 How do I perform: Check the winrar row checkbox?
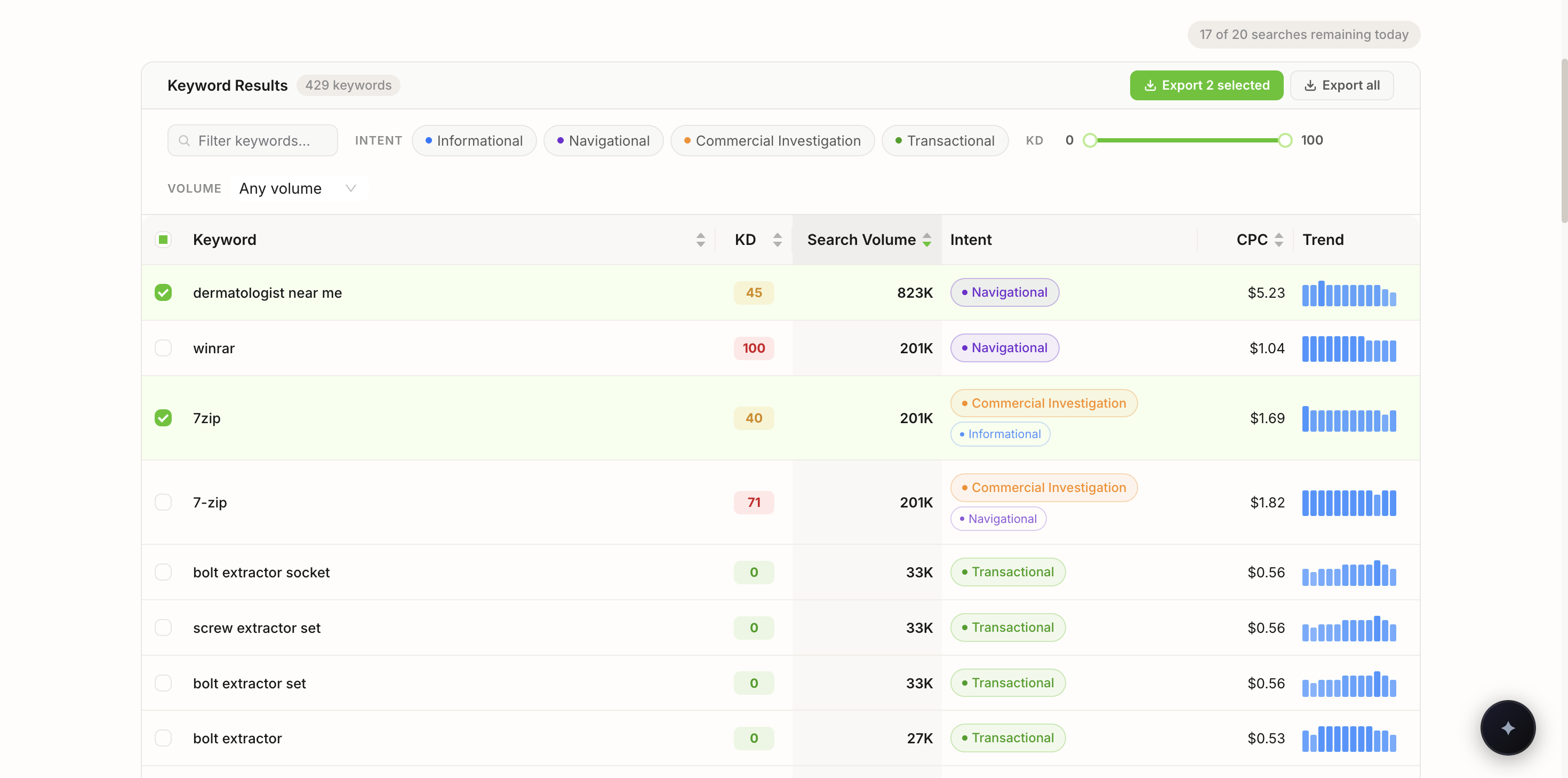163,348
